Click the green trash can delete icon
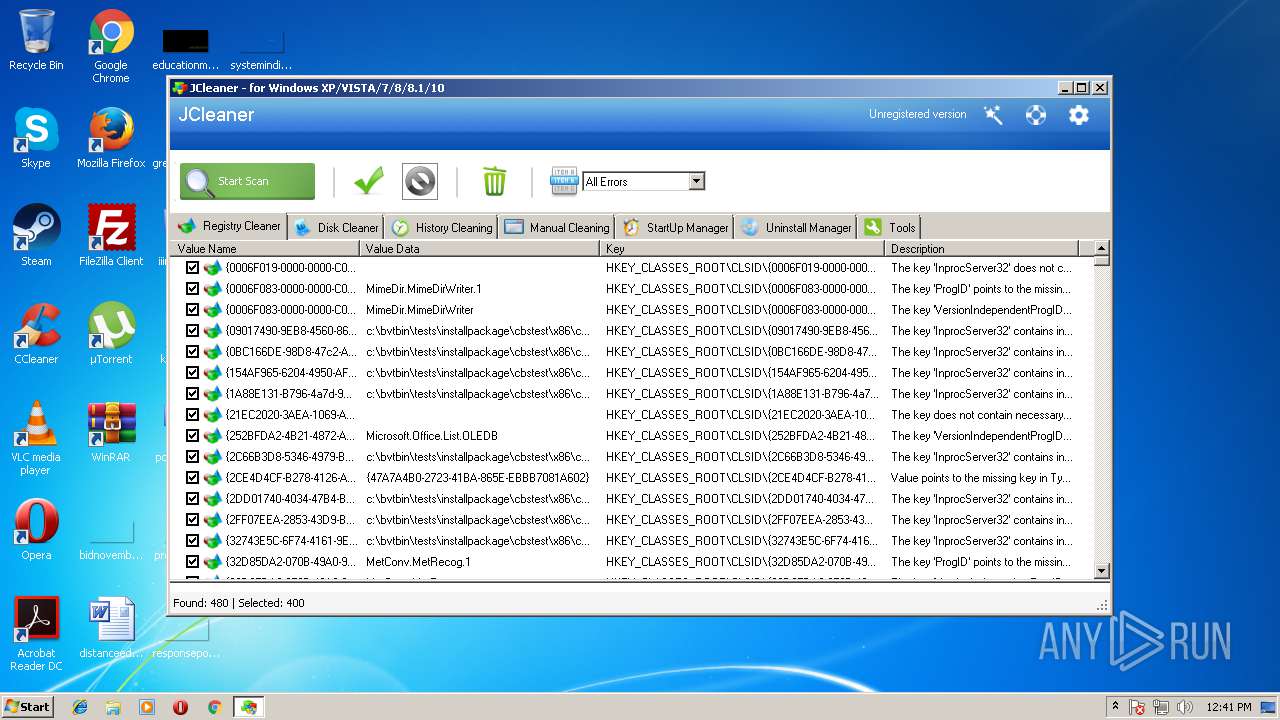Viewport: 1280px width, 720px height. coord(494,181)
